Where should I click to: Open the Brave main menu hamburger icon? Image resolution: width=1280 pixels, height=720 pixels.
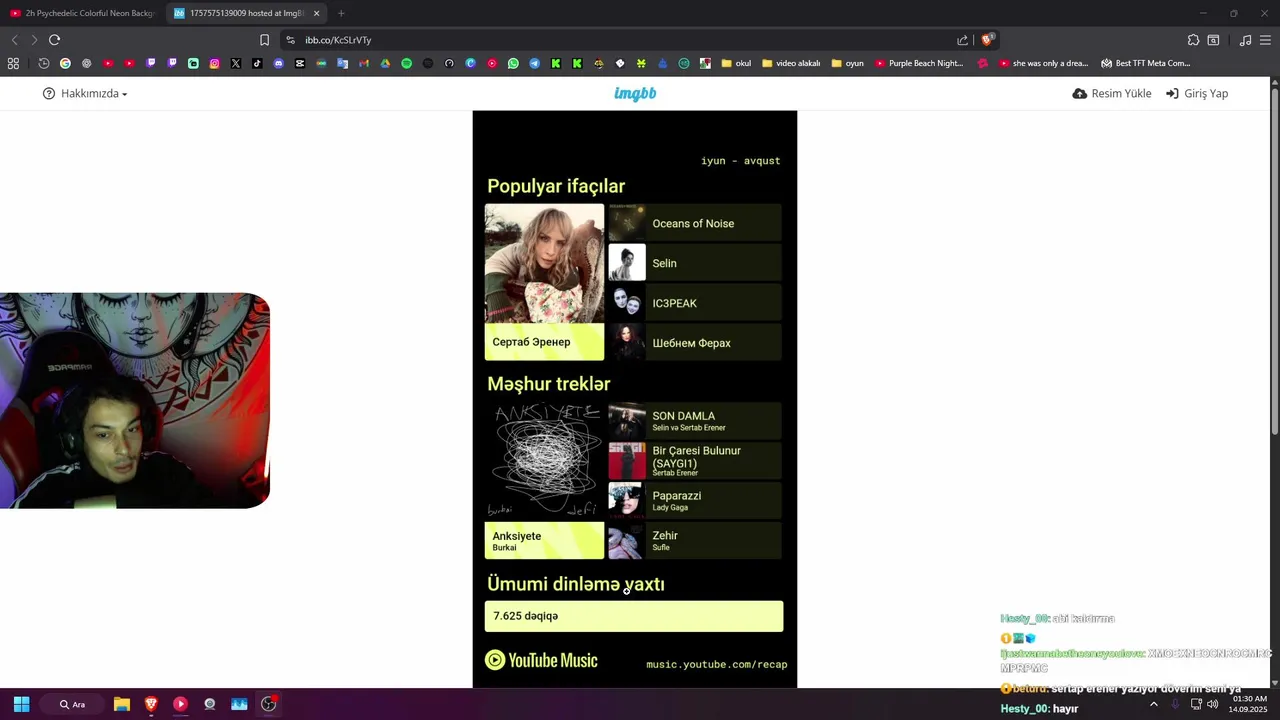(x=1265, y=40)
